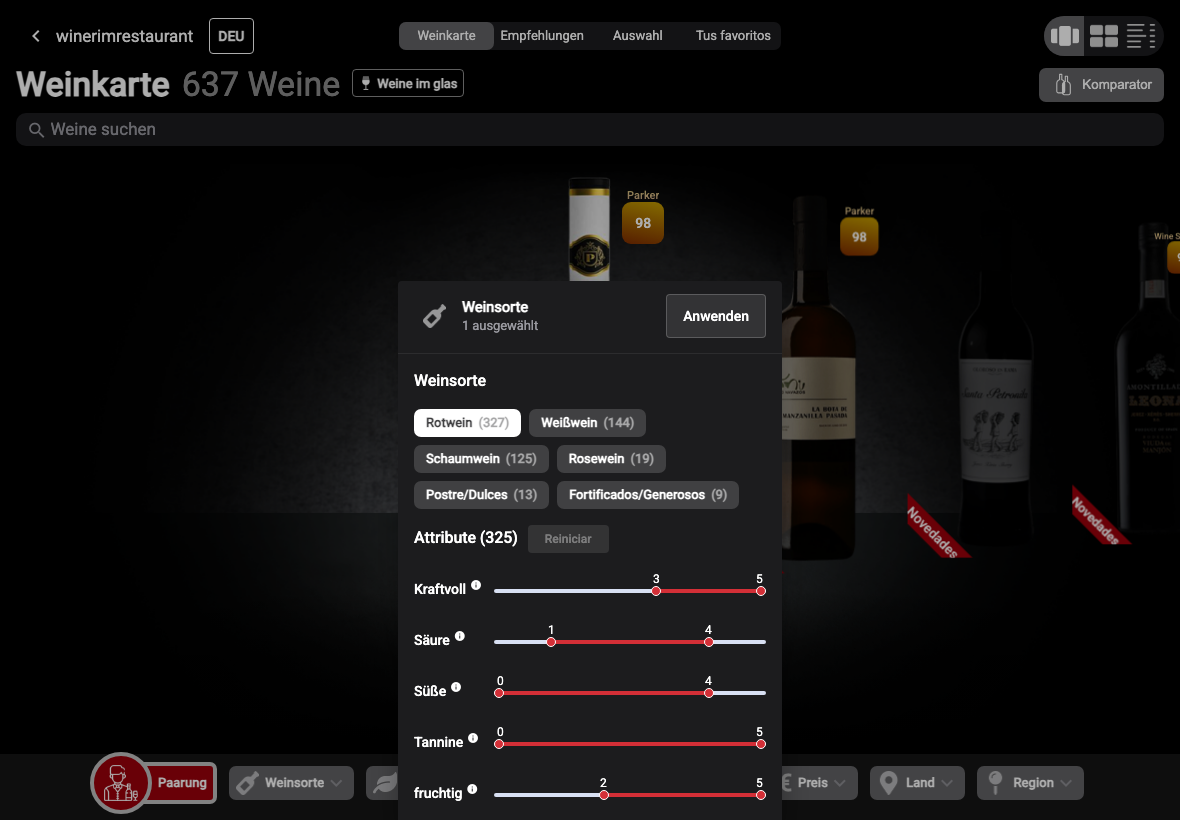The image size is (1180, 820).
Task: Click fruchtig slider minimum handle at 2
Action: click(x=604, y=795)
